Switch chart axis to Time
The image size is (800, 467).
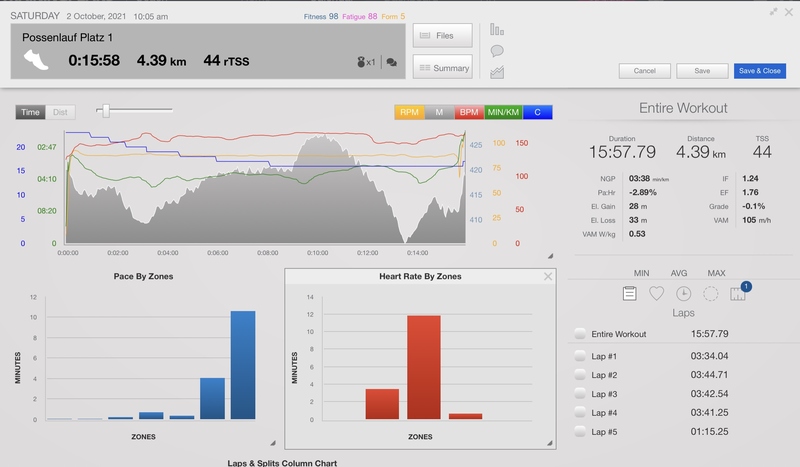31,113
